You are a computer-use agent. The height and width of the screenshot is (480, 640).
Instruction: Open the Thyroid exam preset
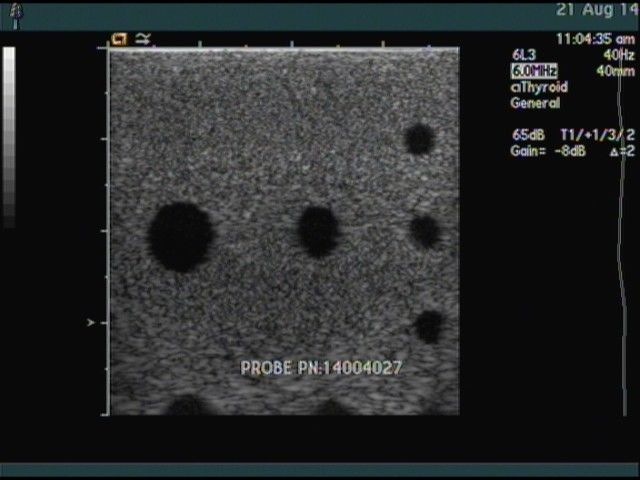pyautogui.click(x=539, y=87)
